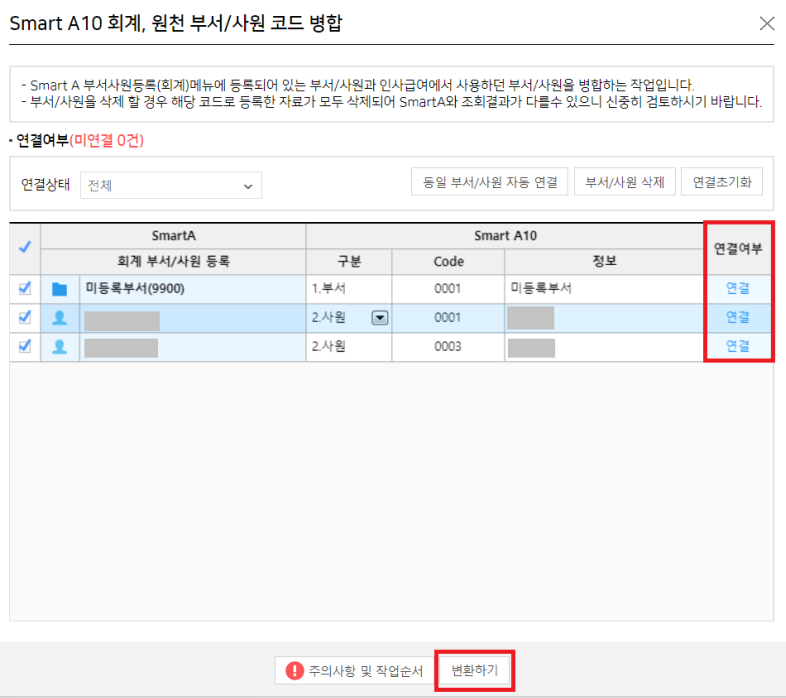Screen dimensions: 786x698
Task: Click the Smart A10 group header
Action: click(505, 236)
